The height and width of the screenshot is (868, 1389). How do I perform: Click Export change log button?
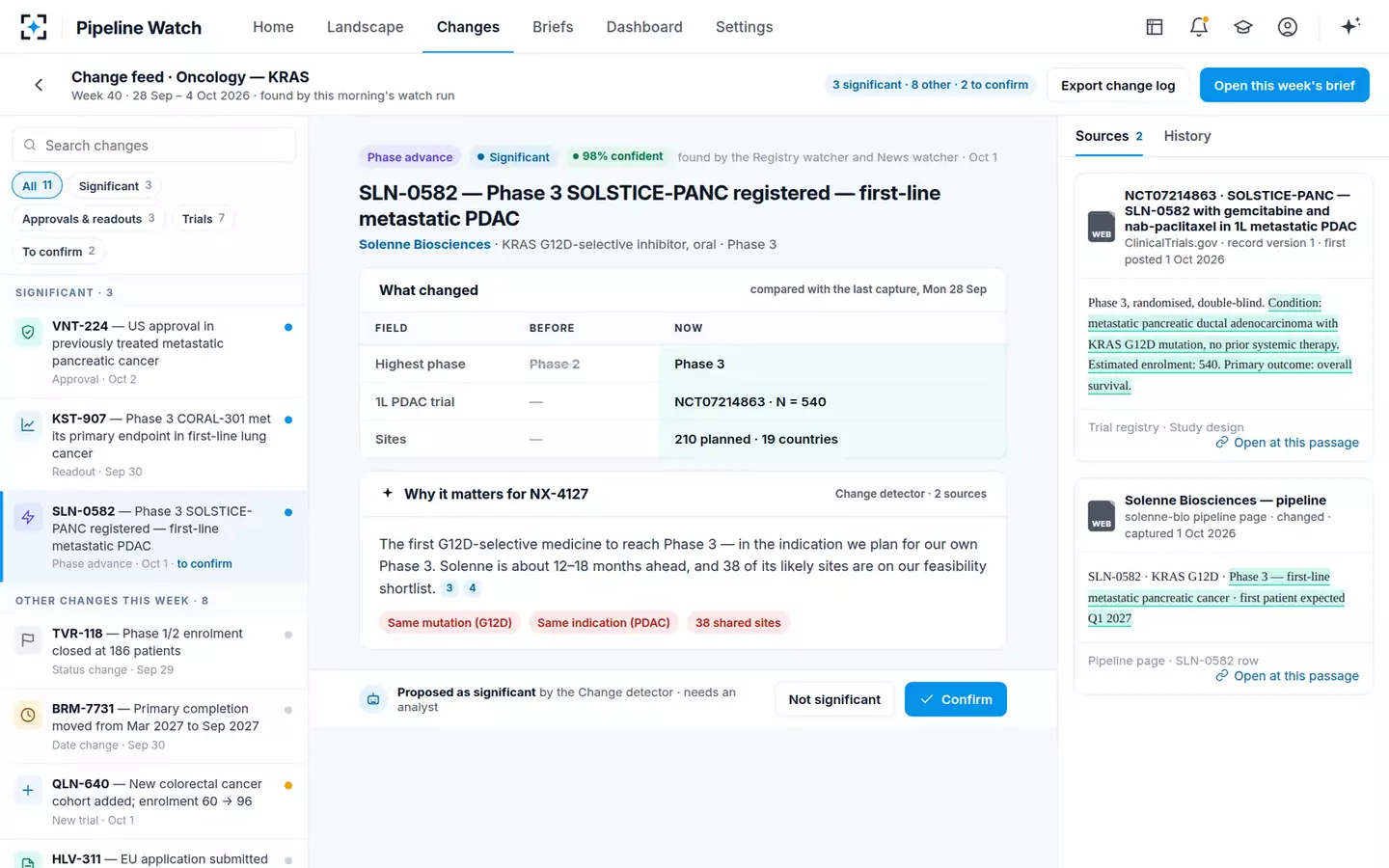click(x=1118, y=85)
